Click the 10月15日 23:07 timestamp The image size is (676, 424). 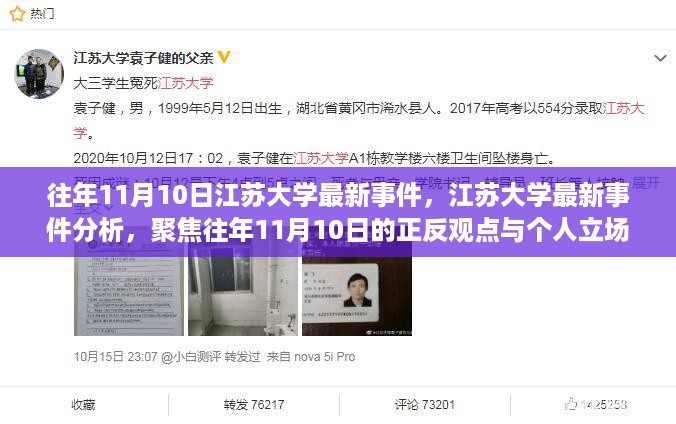pos(116,357)
